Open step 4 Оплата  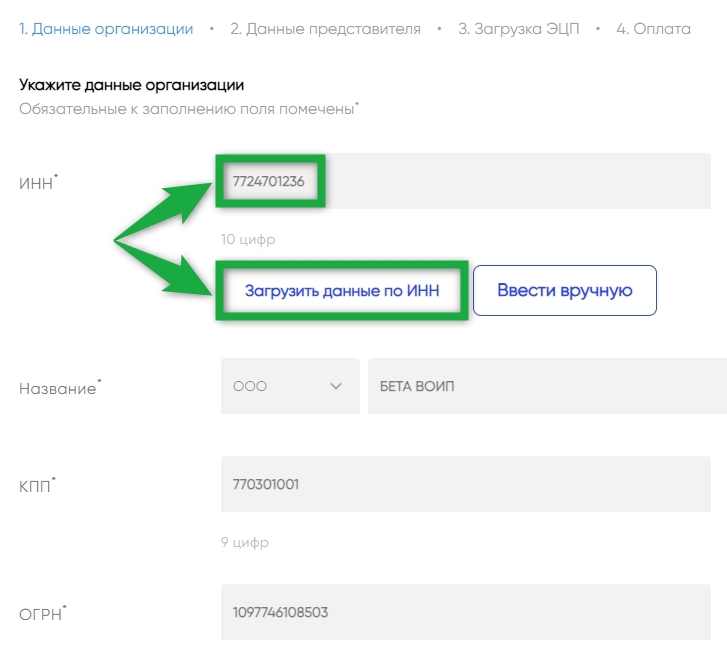pos(653,29)
